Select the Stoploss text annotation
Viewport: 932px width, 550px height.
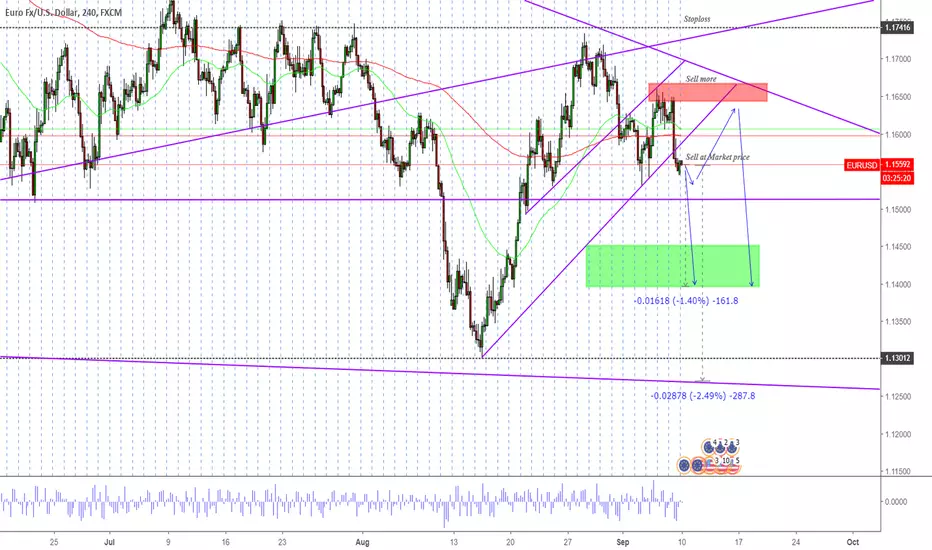pyautogui.click(x=697, y=19)
